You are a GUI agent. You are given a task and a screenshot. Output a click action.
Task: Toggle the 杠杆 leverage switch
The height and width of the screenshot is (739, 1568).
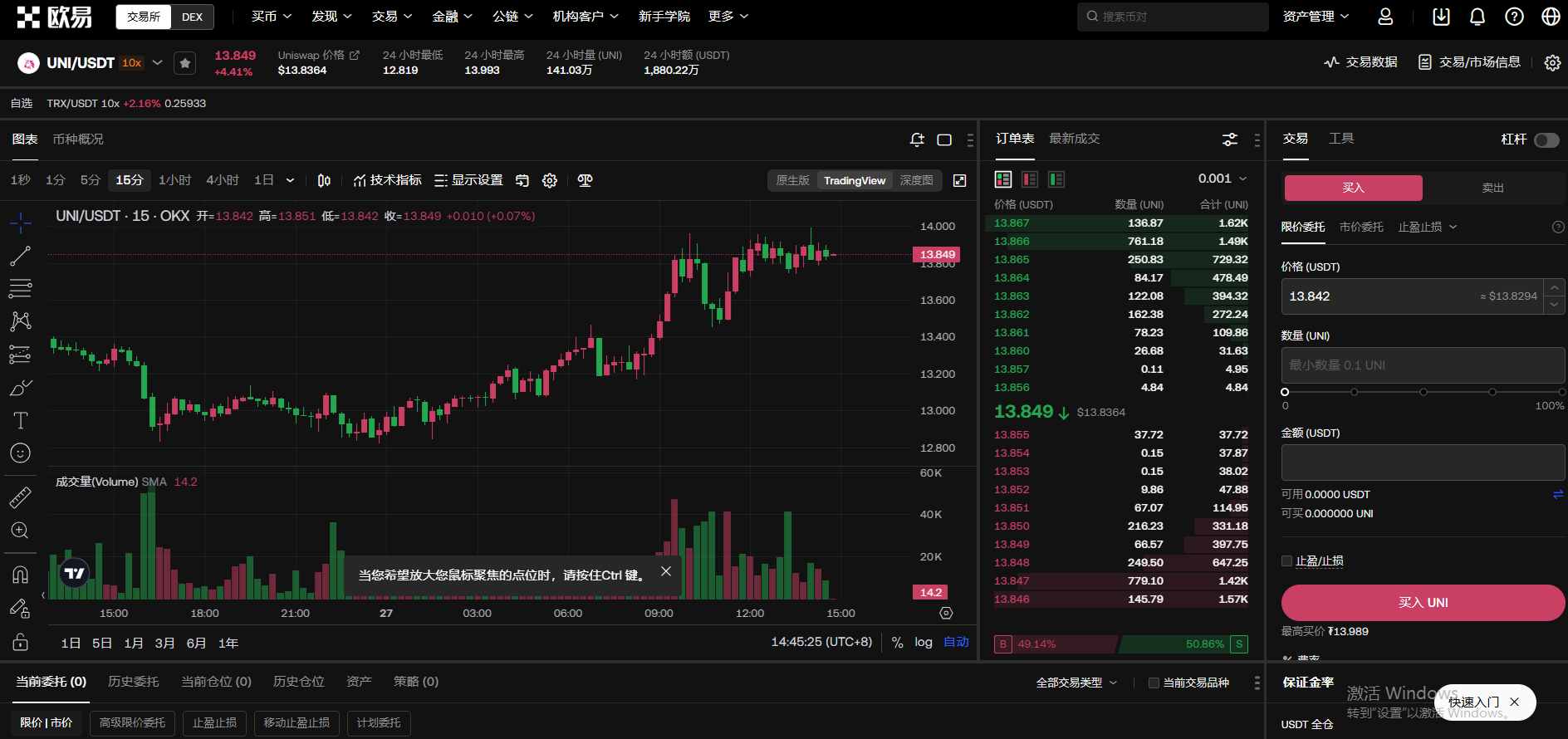(1546, 140)
